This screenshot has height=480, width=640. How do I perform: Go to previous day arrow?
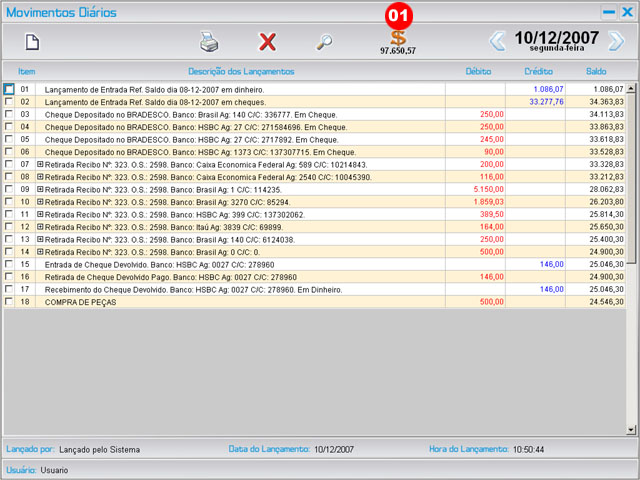(497, 41)
